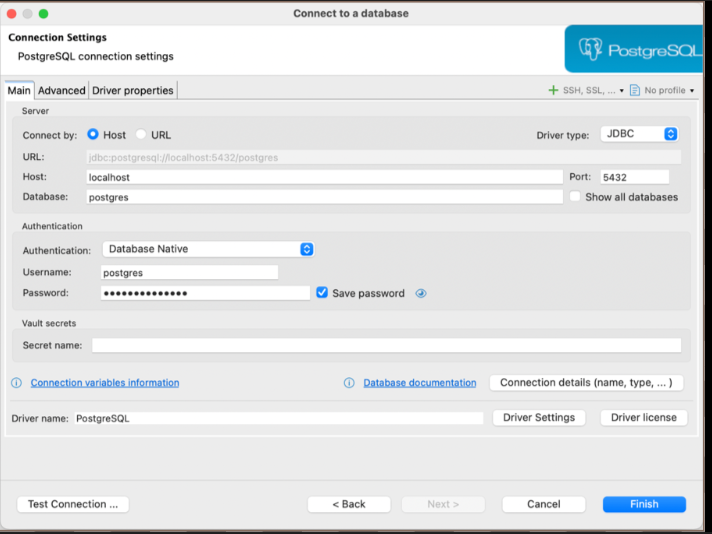Enable Show all databases checkbox
Viewport: 712px width, 534px height.
click(x=575, y=197)
